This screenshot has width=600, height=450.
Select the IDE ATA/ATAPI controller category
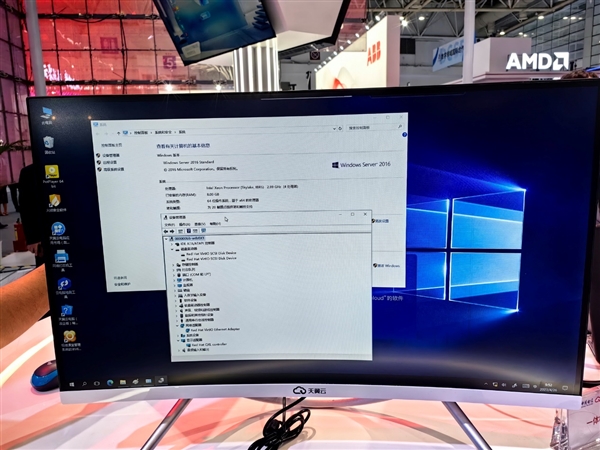[194, 243]
